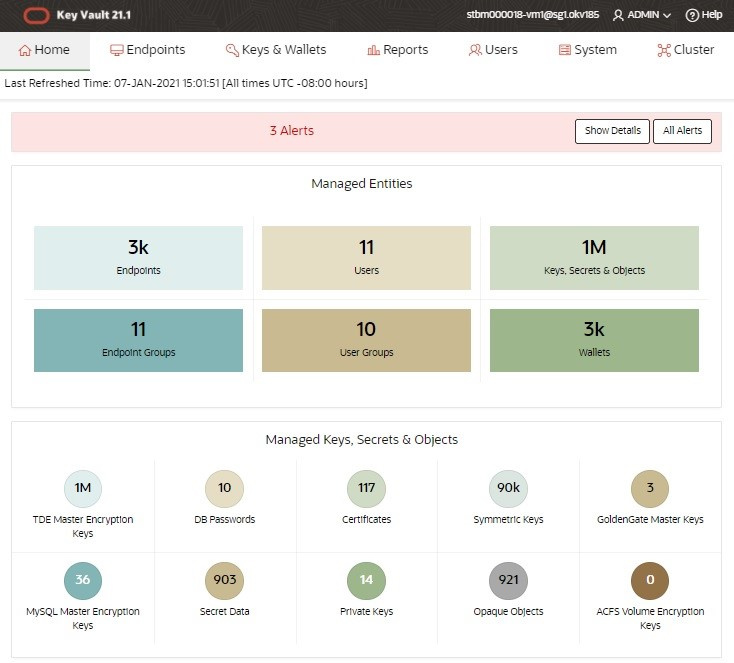Click the Opaque Objects label

click(508, 611)
